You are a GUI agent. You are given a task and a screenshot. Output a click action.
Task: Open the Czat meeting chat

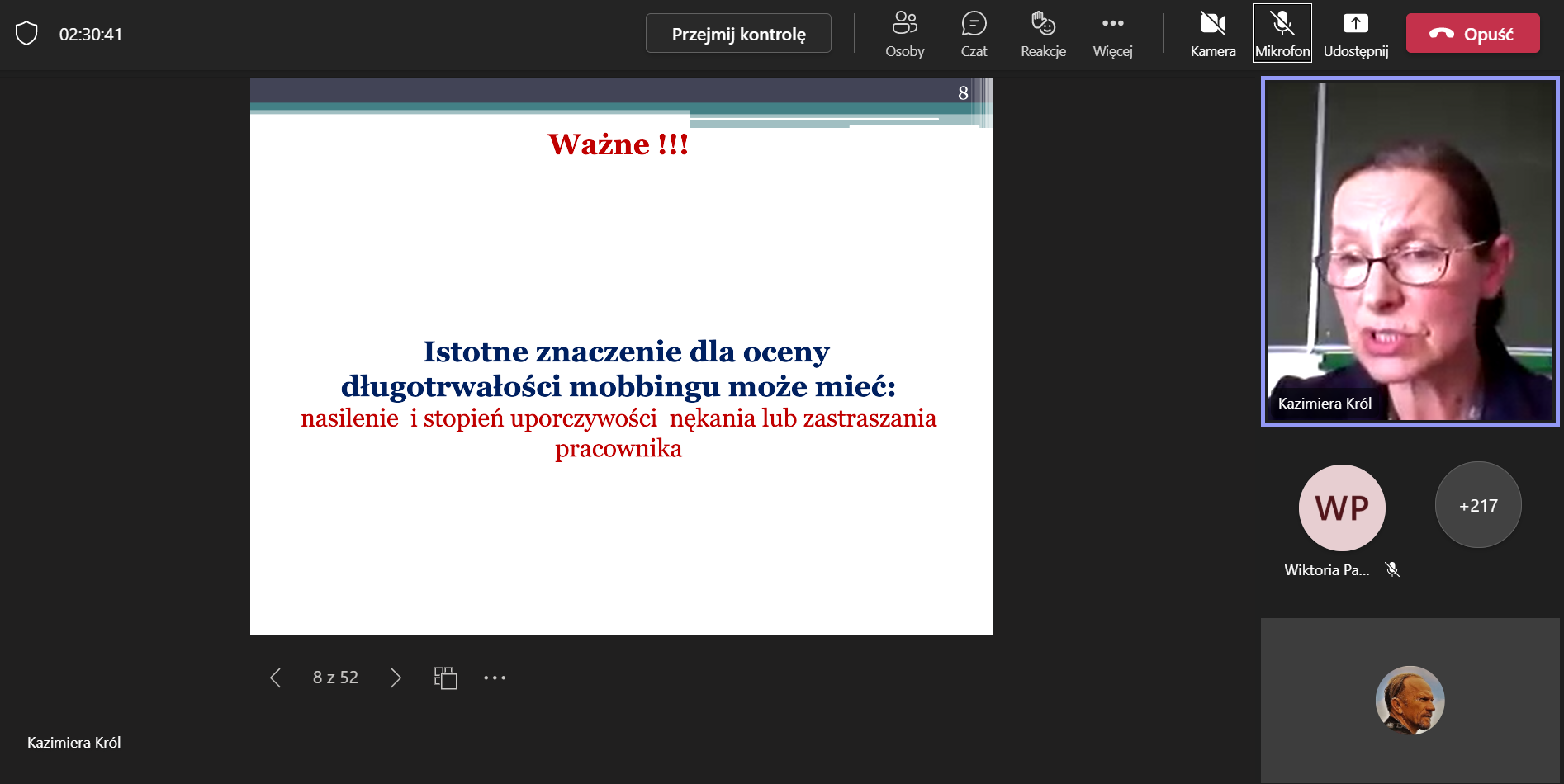(x=974, y=33)
